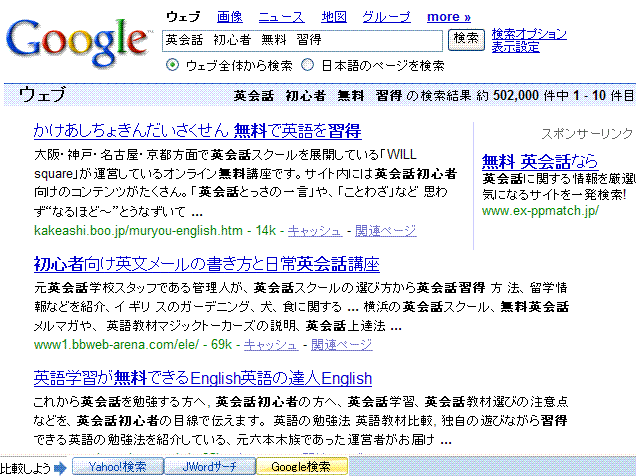Open 関連ページ for bbweb-arena.com result
Viewport: 636px width, 476px height.
[342, 345]
